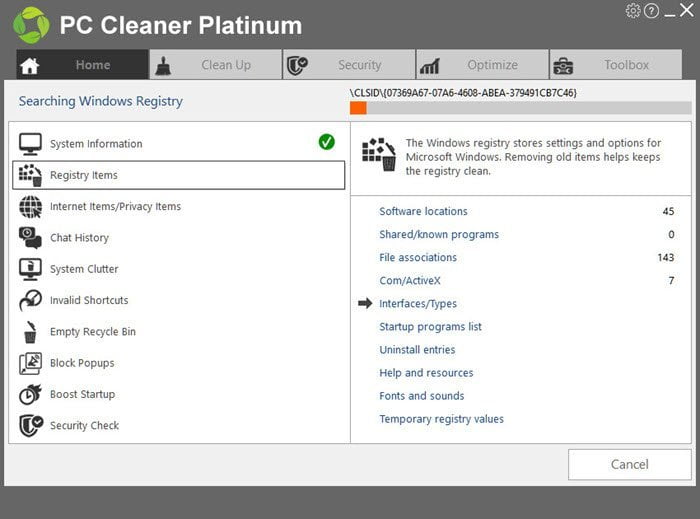Select Internet Items/Privacy Items entry
Screen dimensions: 700x519
[179, 207]
